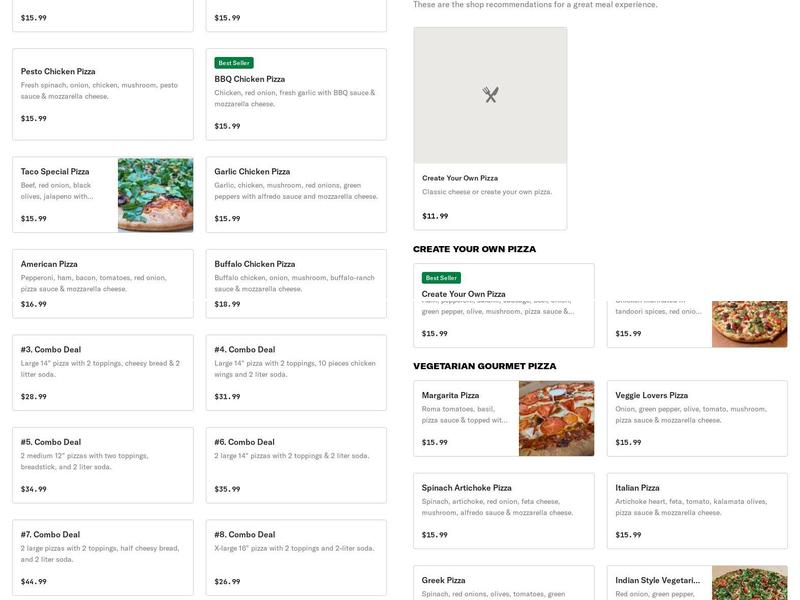Click the Best Seller badge above Create Your Own Pizza
800x600 pixels.
click(441, 278)
